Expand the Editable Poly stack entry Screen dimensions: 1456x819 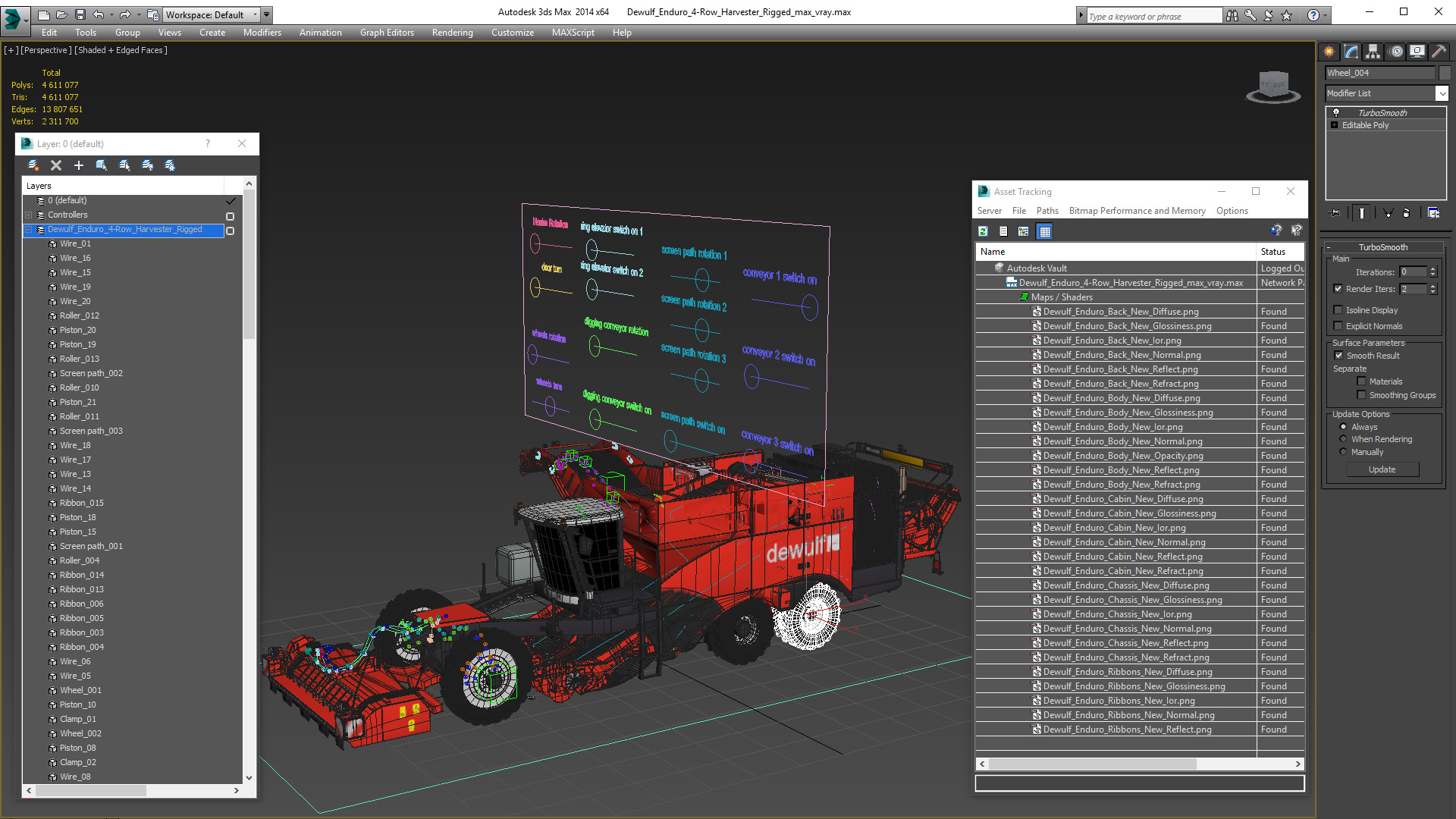1334,125
